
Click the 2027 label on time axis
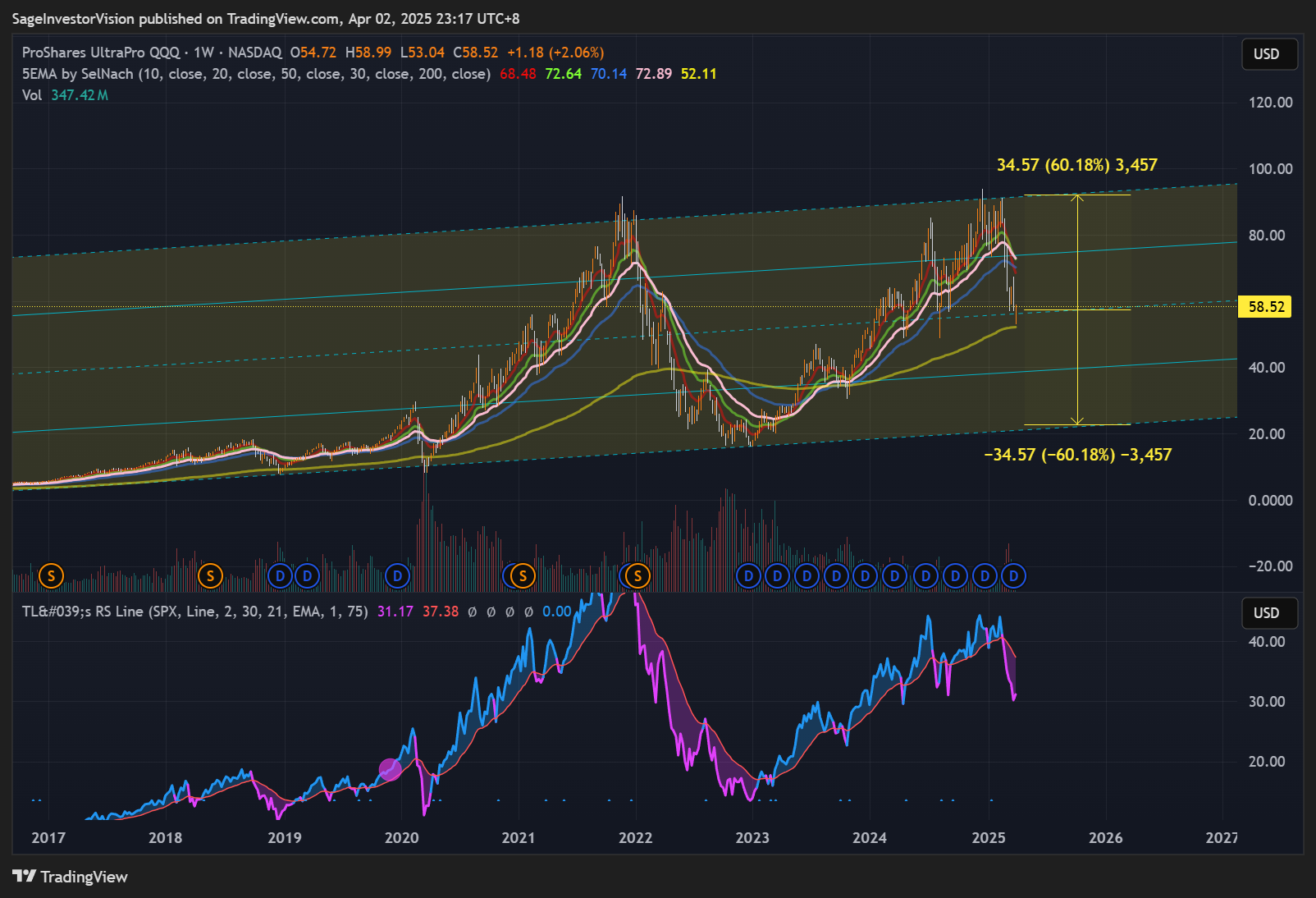point(1222,838)
